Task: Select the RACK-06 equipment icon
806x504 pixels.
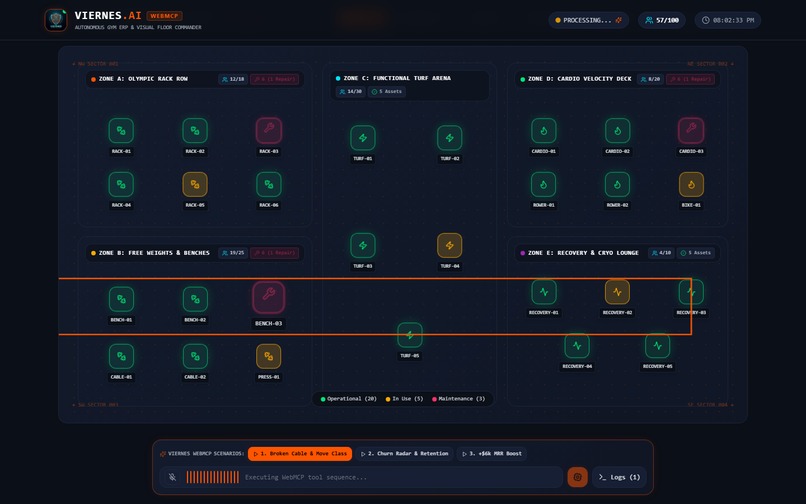Action: coord(269,184)
